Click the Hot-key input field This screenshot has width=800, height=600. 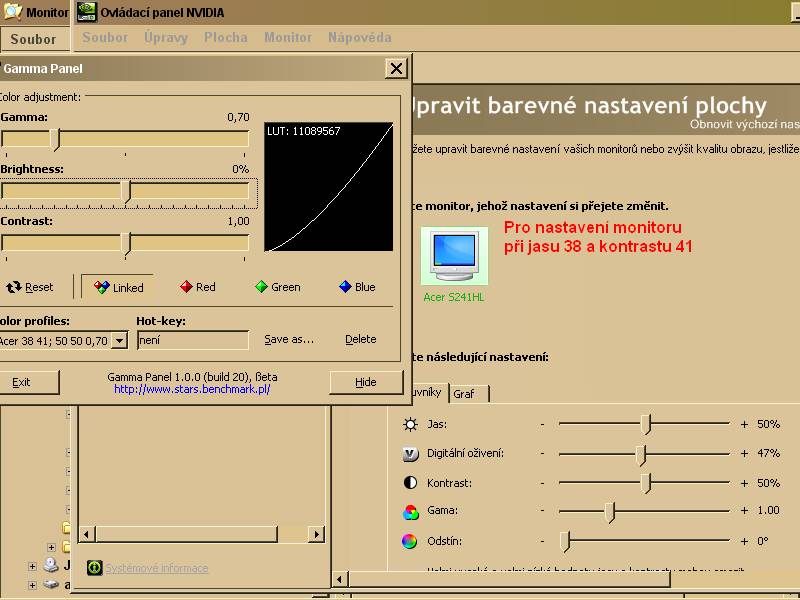pos(193,340)
